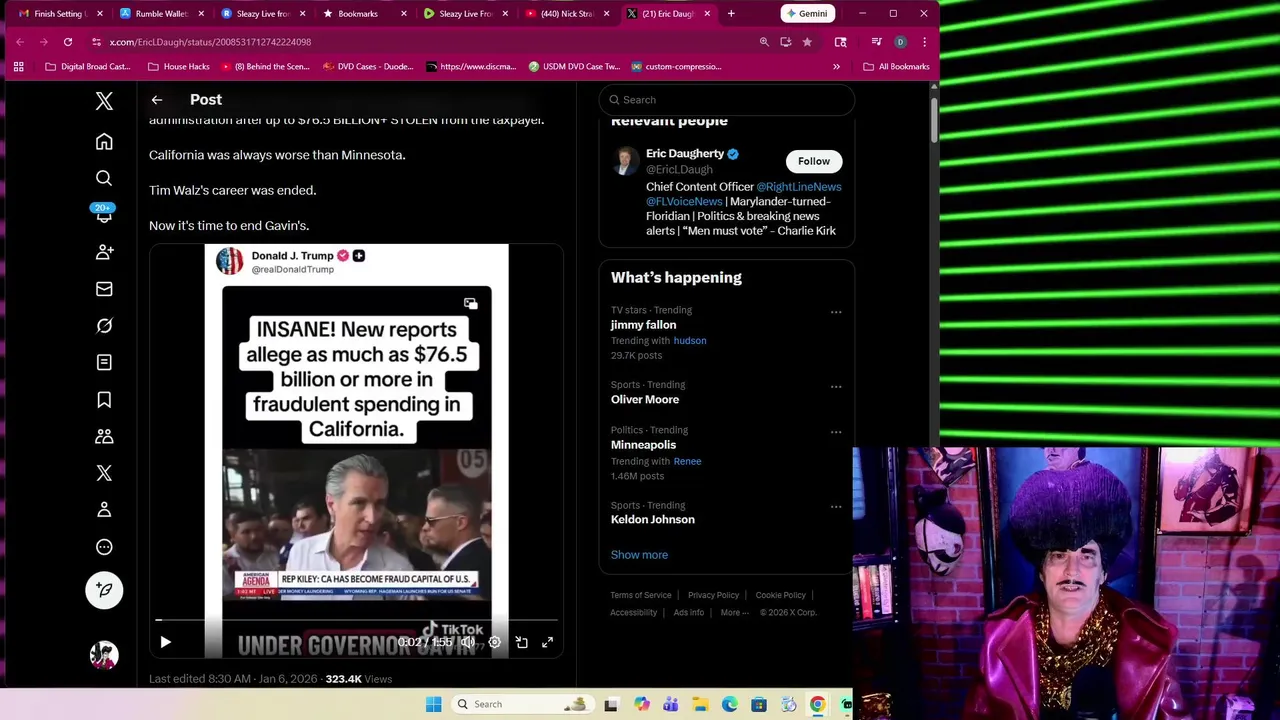Image resolution: width=1280 pixels, height=720 pixels.
Task: Compose a new post with feather button
Action: pos(104,590)
